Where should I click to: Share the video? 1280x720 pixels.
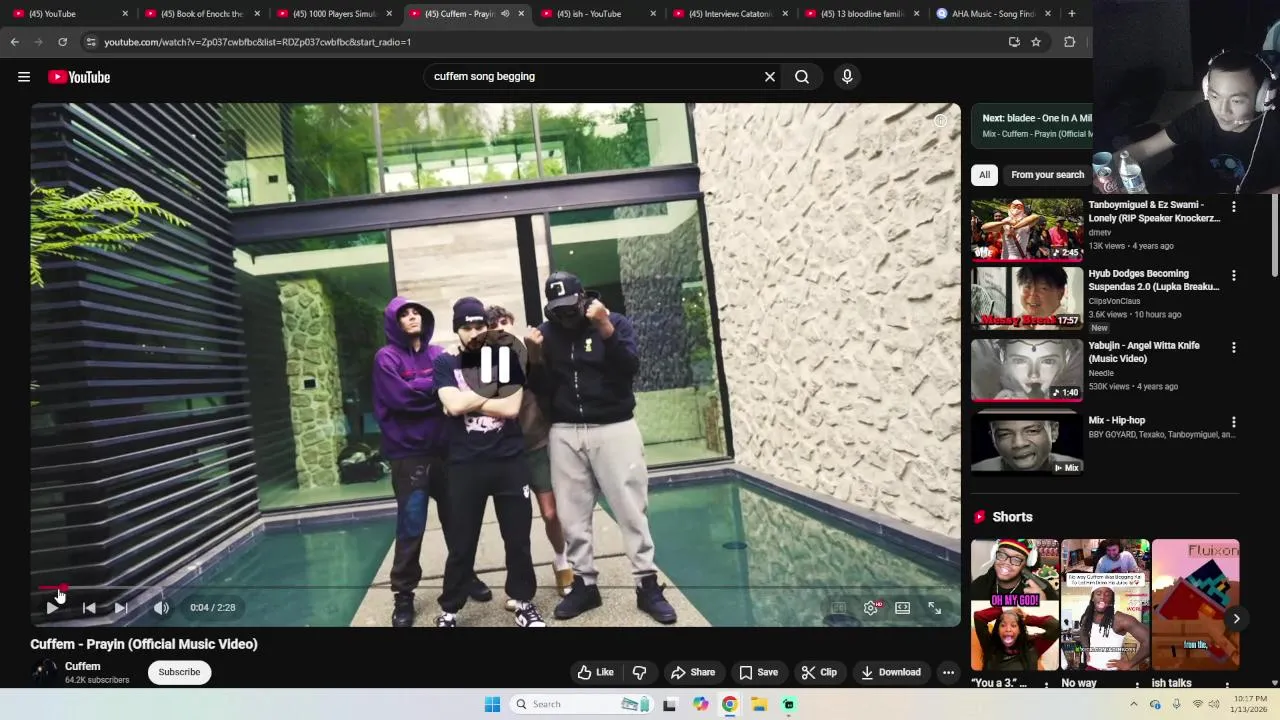[x=693, y=672]
